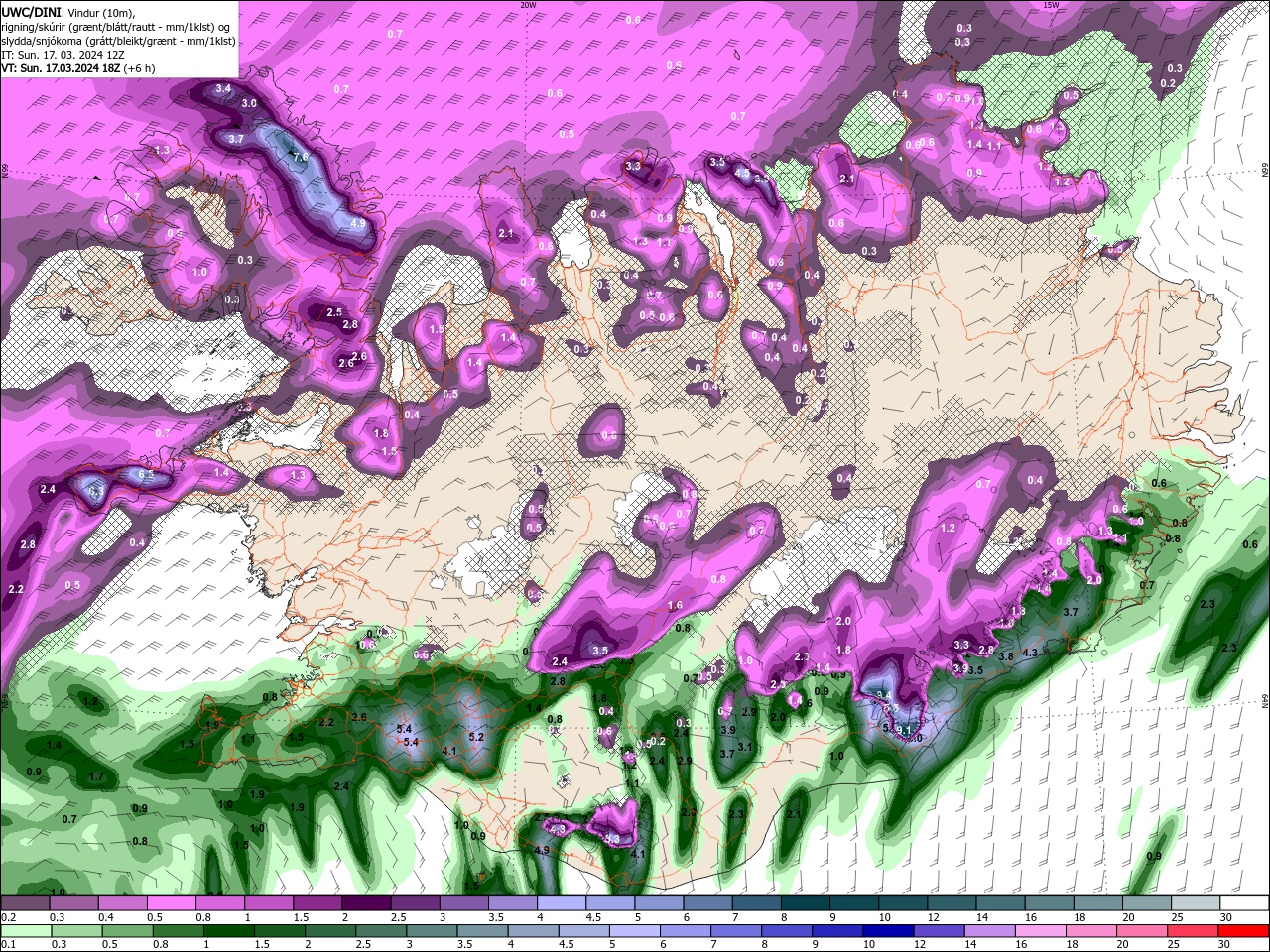Screen dimensions: 1270x952
Task: Select the 4.3 value on the map
Action: [x=1030, y=653]
